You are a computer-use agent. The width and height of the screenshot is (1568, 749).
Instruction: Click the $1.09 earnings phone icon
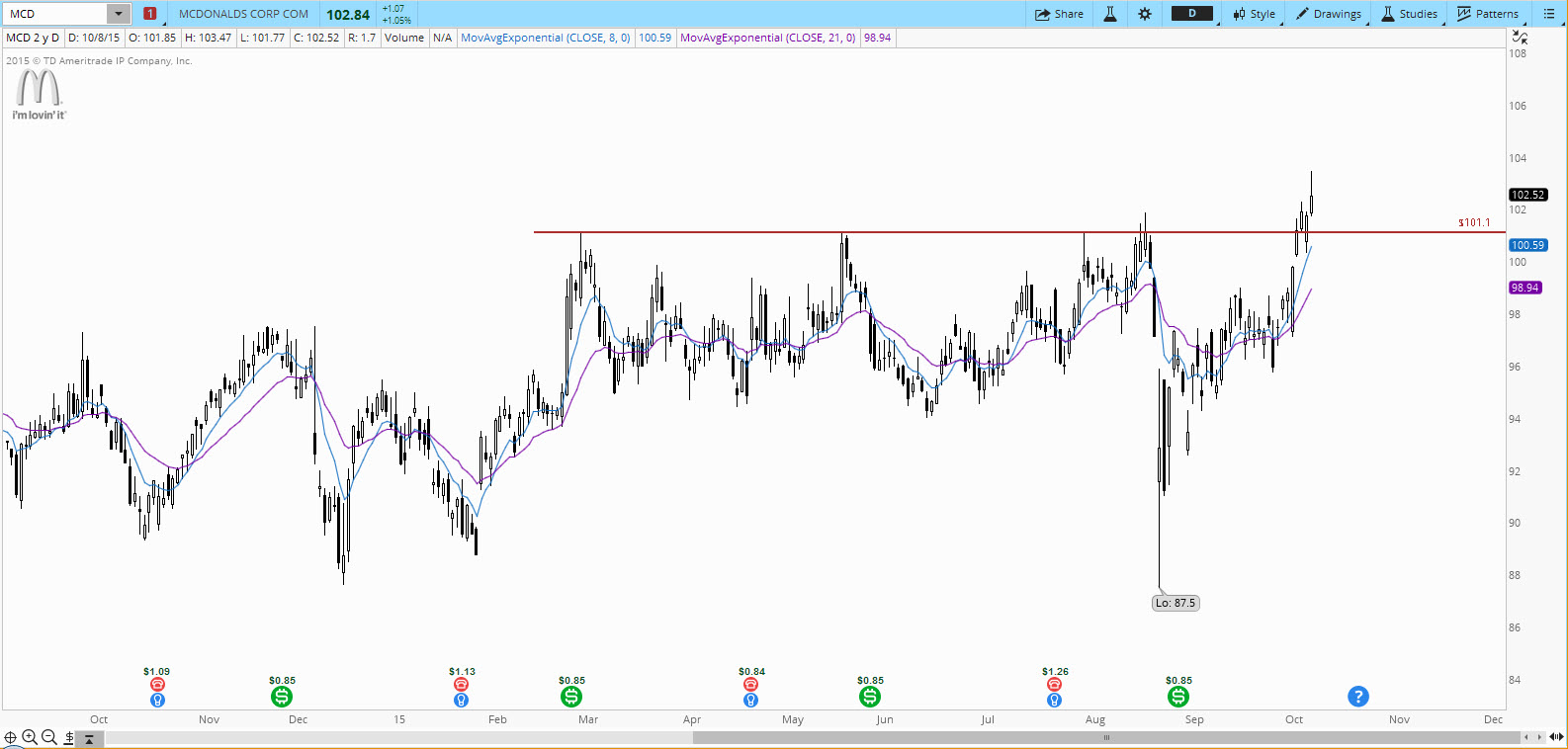point(157,684)
